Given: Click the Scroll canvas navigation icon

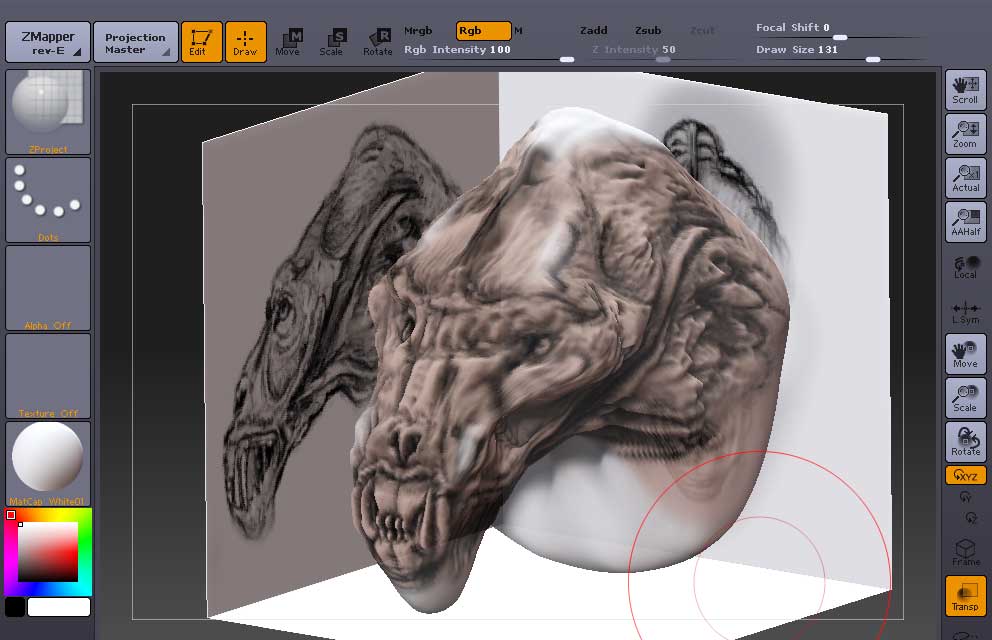Looking at the screenshot, I should pyautogui.click(x=965, y=90).
